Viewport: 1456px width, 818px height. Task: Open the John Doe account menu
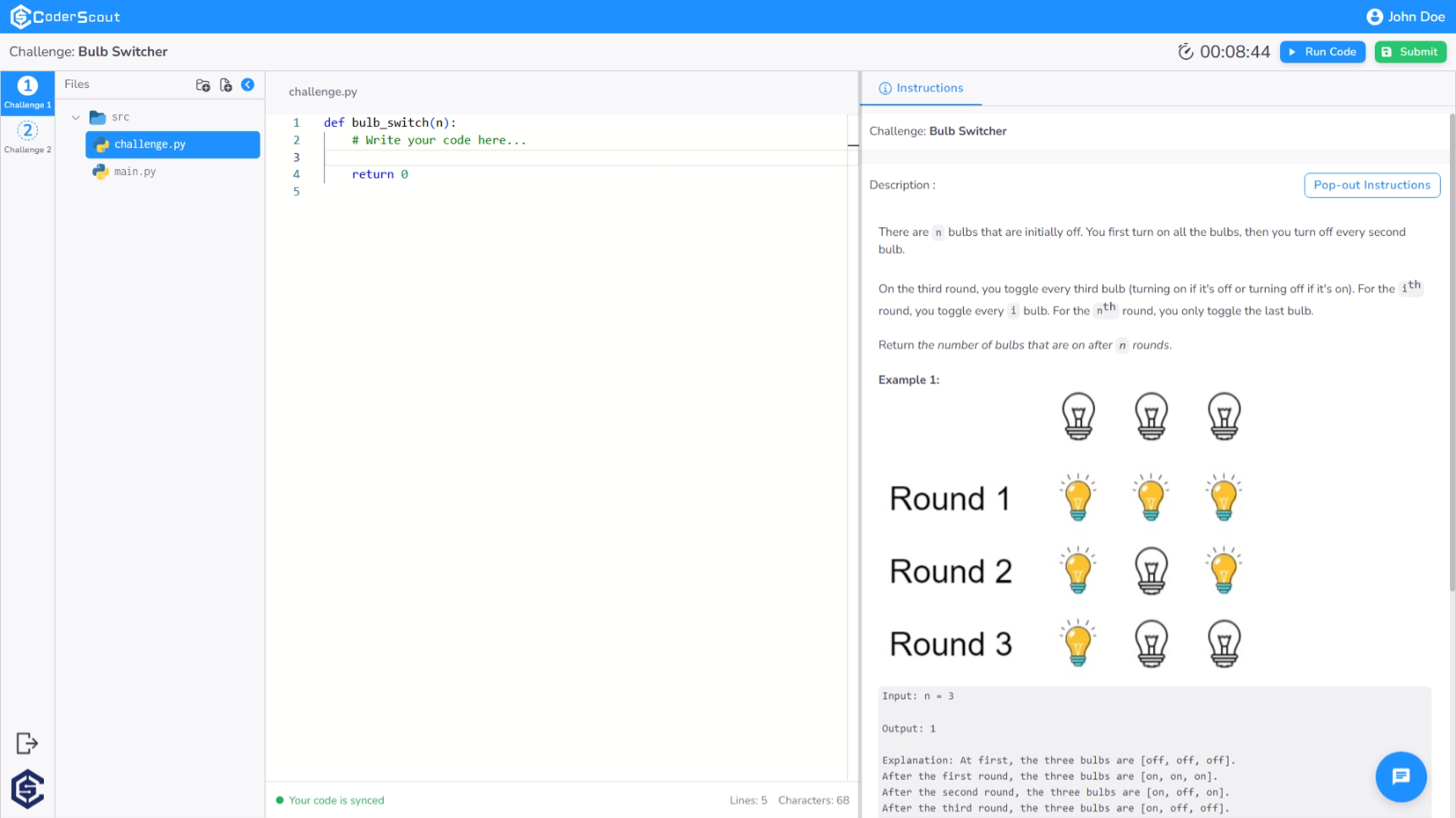pos(1405,16)
